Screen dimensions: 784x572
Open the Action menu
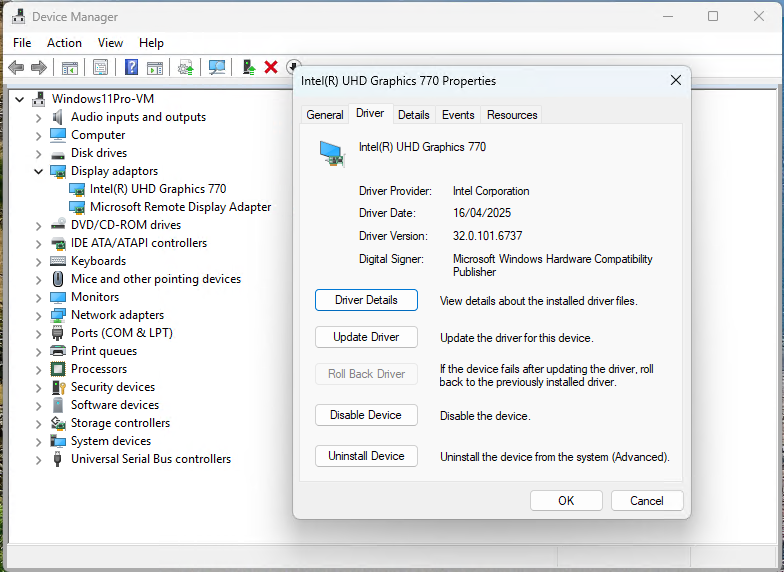pyautogui.click(x=64, y=43)
